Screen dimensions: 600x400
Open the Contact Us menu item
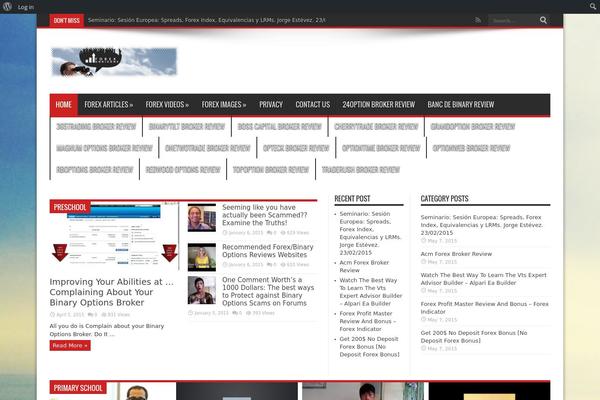313,104
